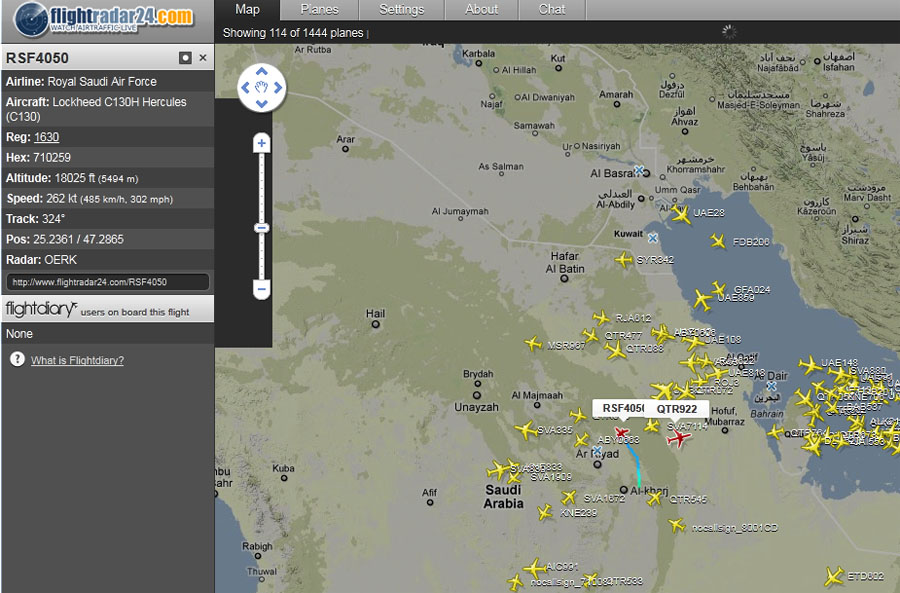This screenshot has height=593, width=900.
Task: Click the Speed: 262 kt value
Action: point(109,199)
